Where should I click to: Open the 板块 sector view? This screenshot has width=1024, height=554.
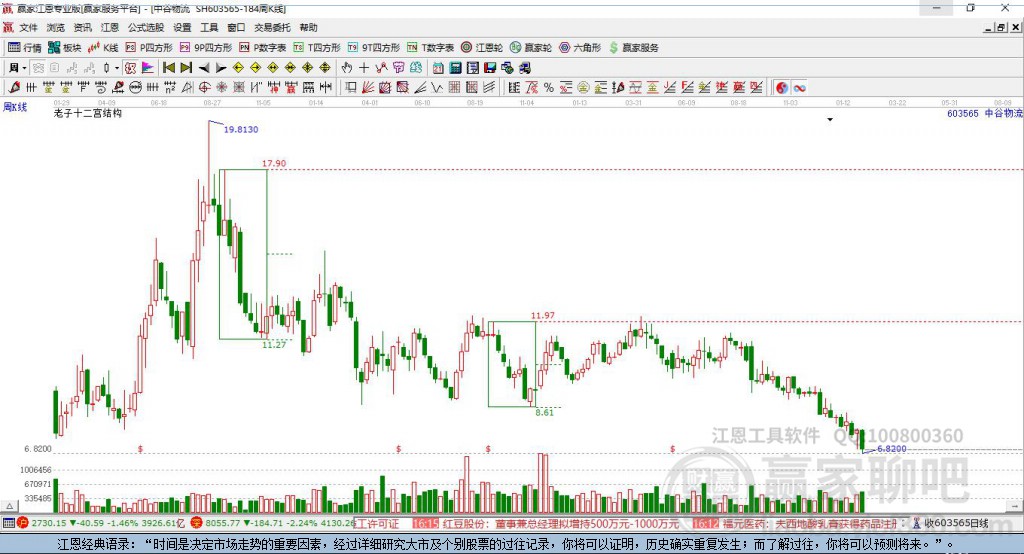[x=64, y=48]
